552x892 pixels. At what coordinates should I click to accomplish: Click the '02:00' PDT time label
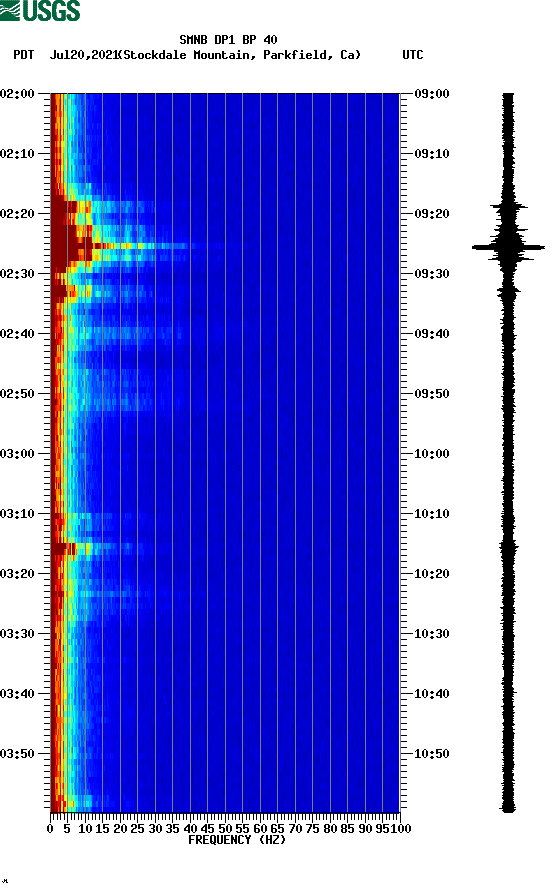point(17,94)
